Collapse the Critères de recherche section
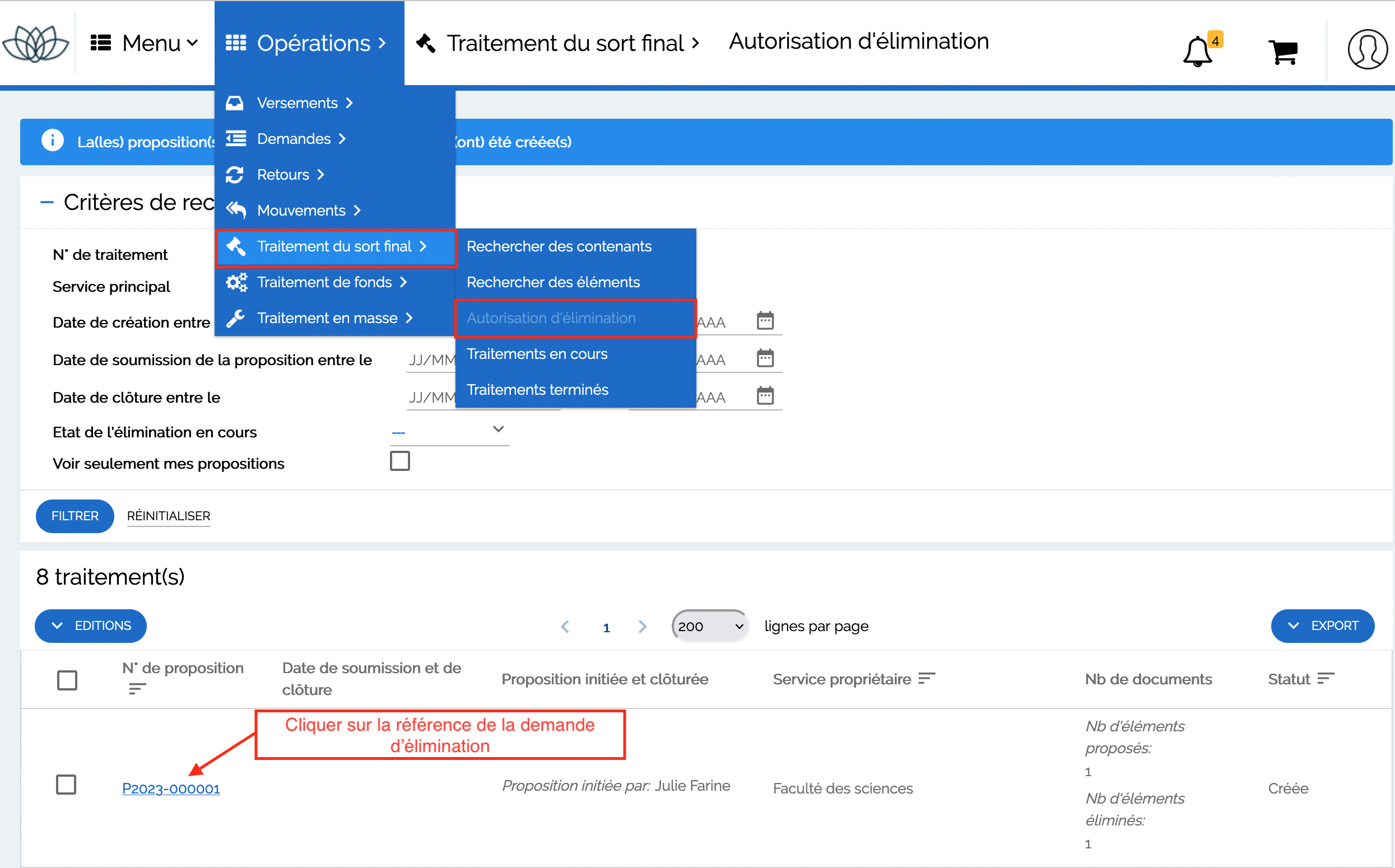This screenshot has height=868, width=1395. coord(47,203)
